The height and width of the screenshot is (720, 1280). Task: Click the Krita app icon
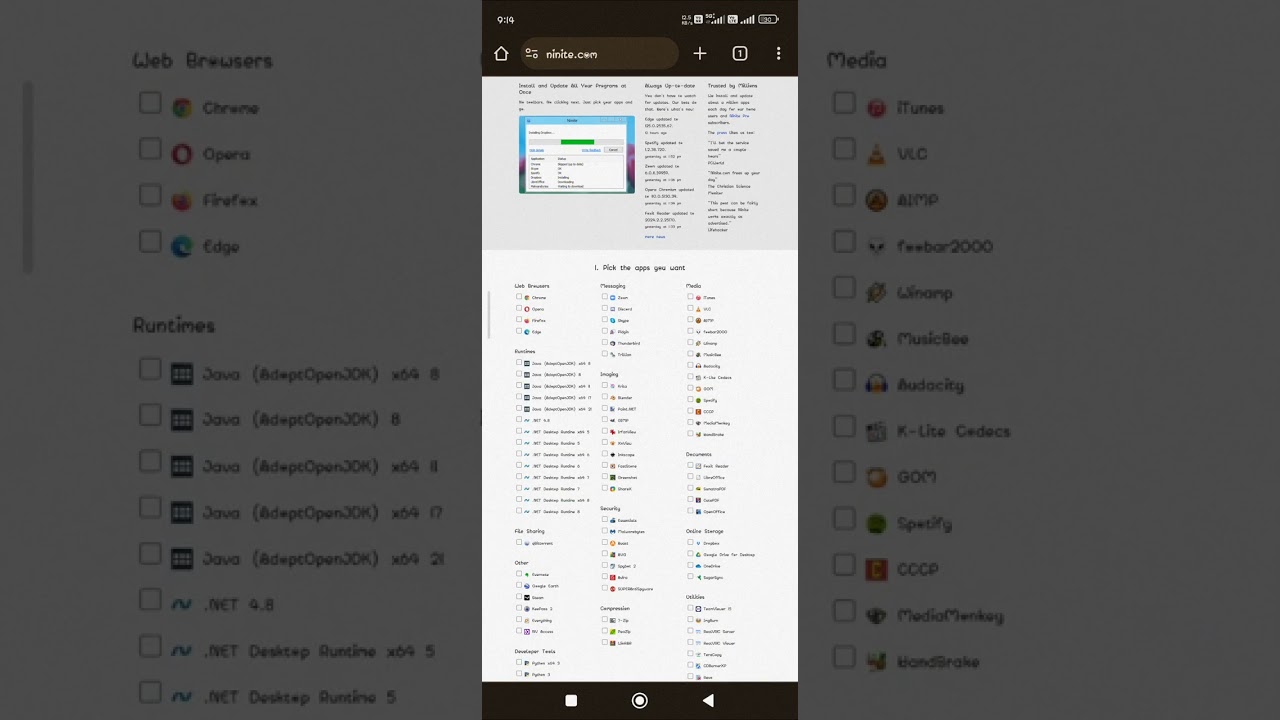613,386
